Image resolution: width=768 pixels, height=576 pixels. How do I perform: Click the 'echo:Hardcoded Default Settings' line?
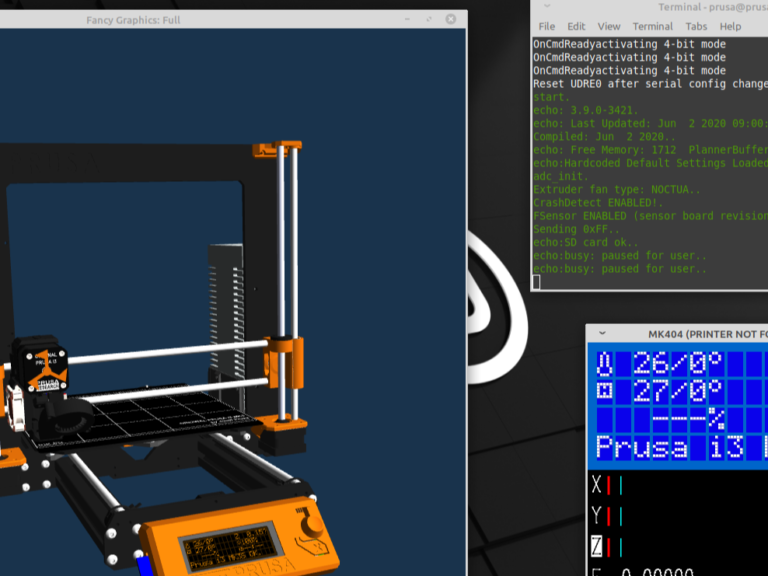[x=650, y=163]
